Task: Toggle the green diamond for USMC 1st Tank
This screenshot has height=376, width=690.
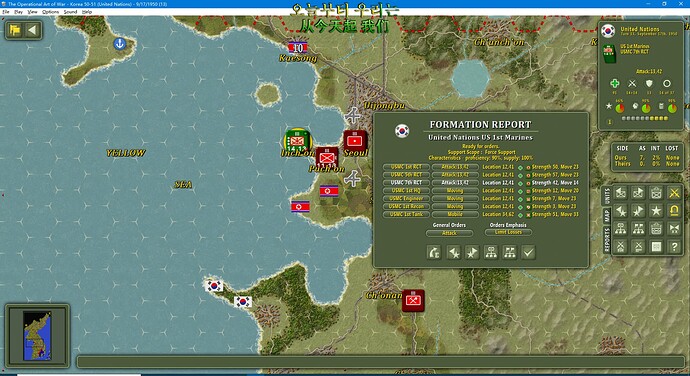Action: [x=520, y=215]
